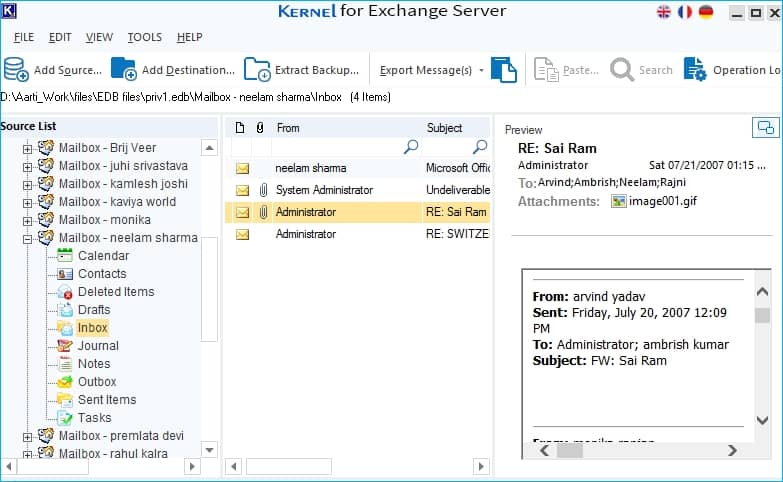Expand the Mailbox - rahul kalra node
The height and width of the screenshot is (482, 783).
click(27, 454)
